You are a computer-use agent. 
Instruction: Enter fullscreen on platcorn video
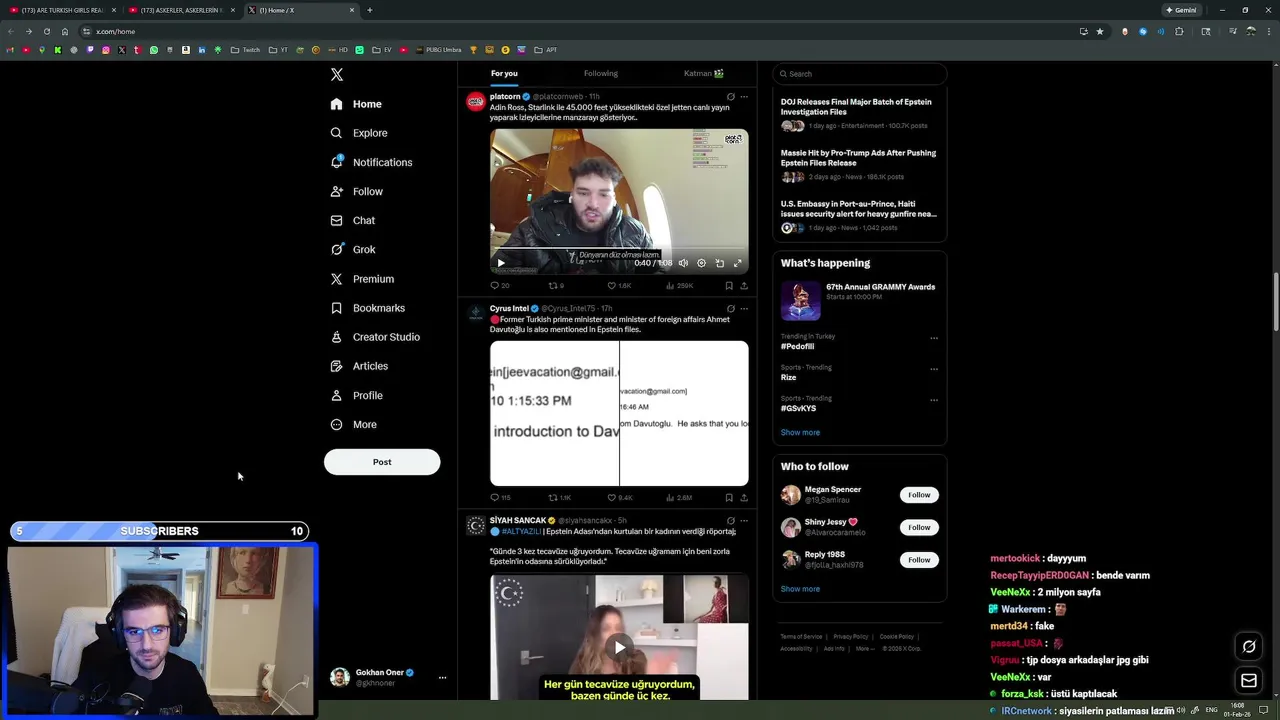click(738, 263)
